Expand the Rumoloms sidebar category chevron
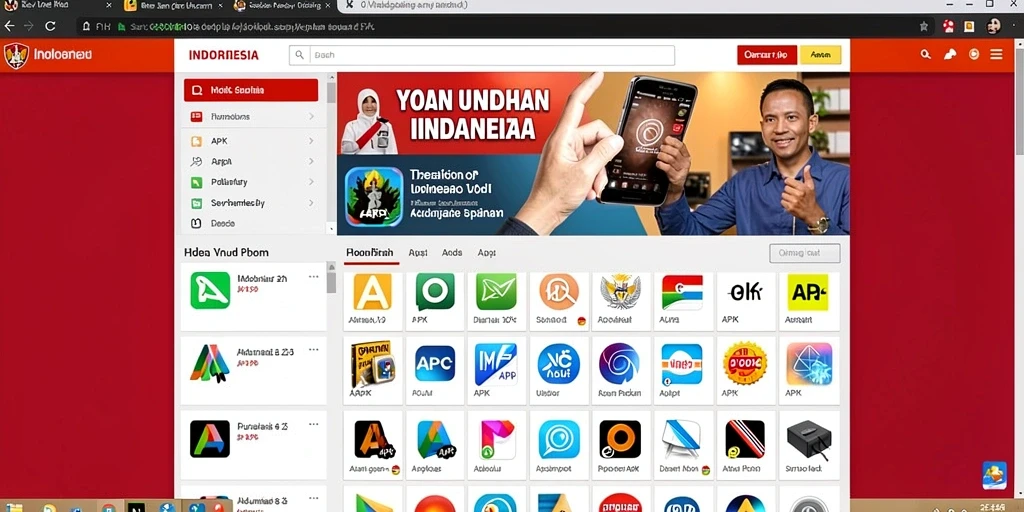 click(311, 116)
